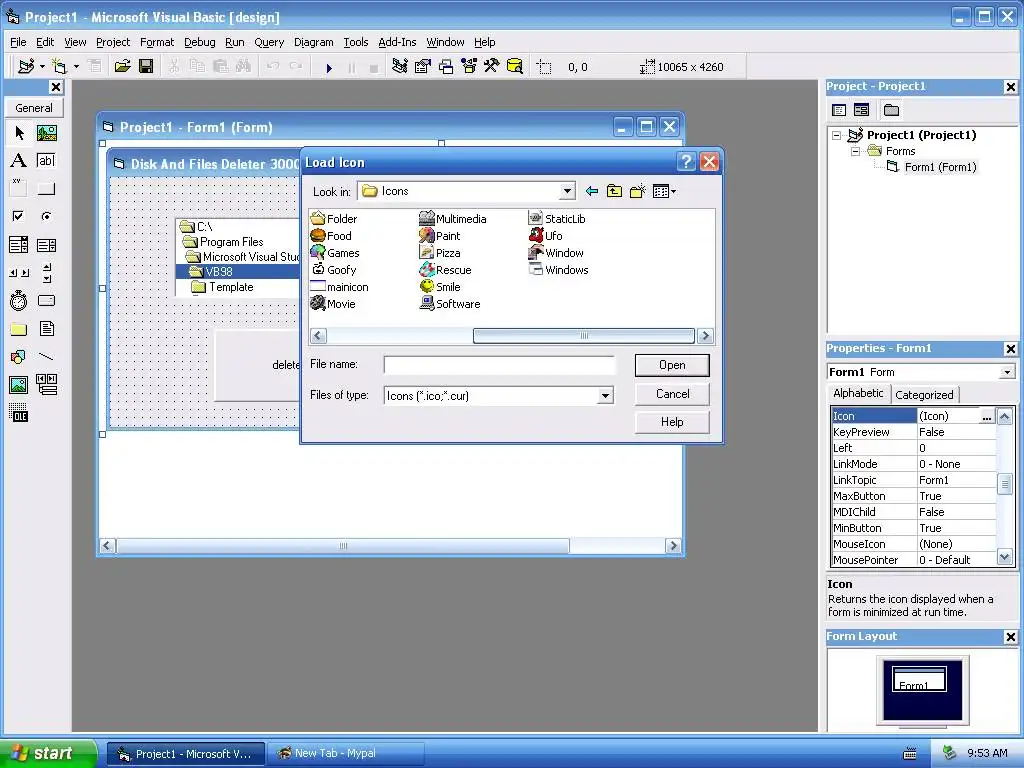This screenshot has width=1024, height=768.
Task: Open the Add Project toolbar dropdown arrow
Action: point(42,67)
